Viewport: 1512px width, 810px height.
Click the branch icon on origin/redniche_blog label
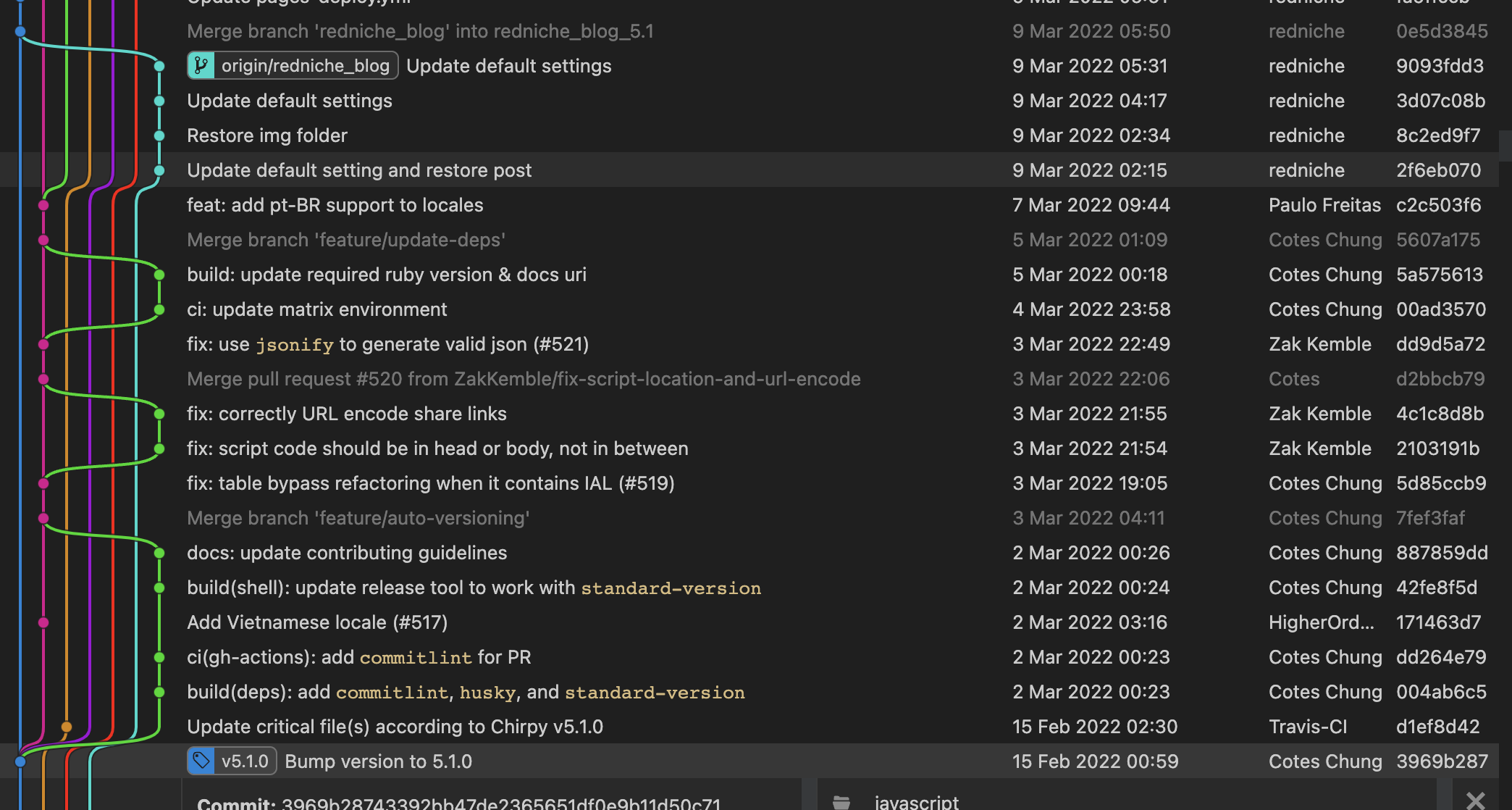coord(201,66)
